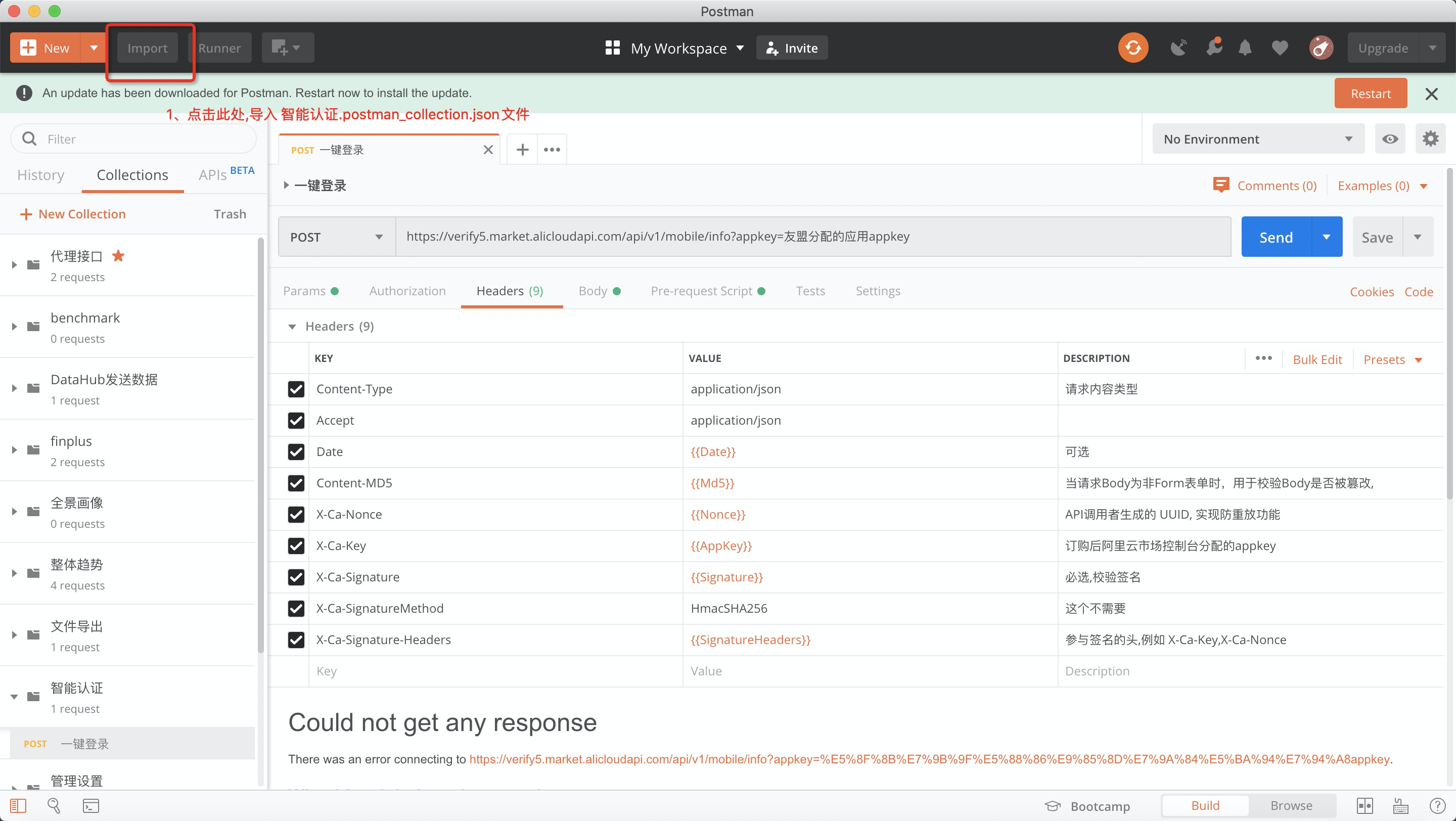1456x821 pixels.
Task: Switch to two pane view icon
Action: click(1365, 805)
